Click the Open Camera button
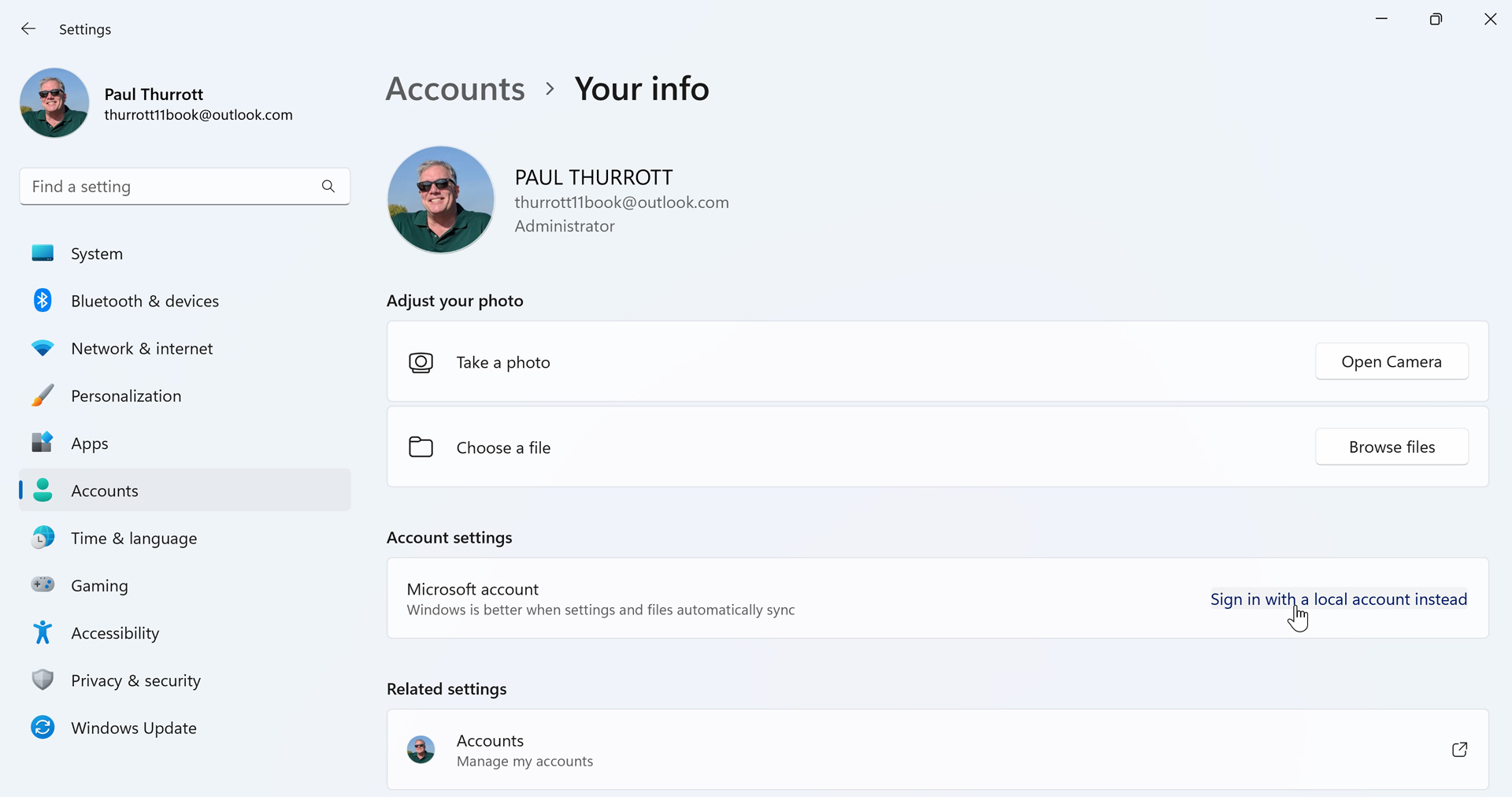Screen dimensions: 1512x797 pyautogui.click(x=1392, y=361)
